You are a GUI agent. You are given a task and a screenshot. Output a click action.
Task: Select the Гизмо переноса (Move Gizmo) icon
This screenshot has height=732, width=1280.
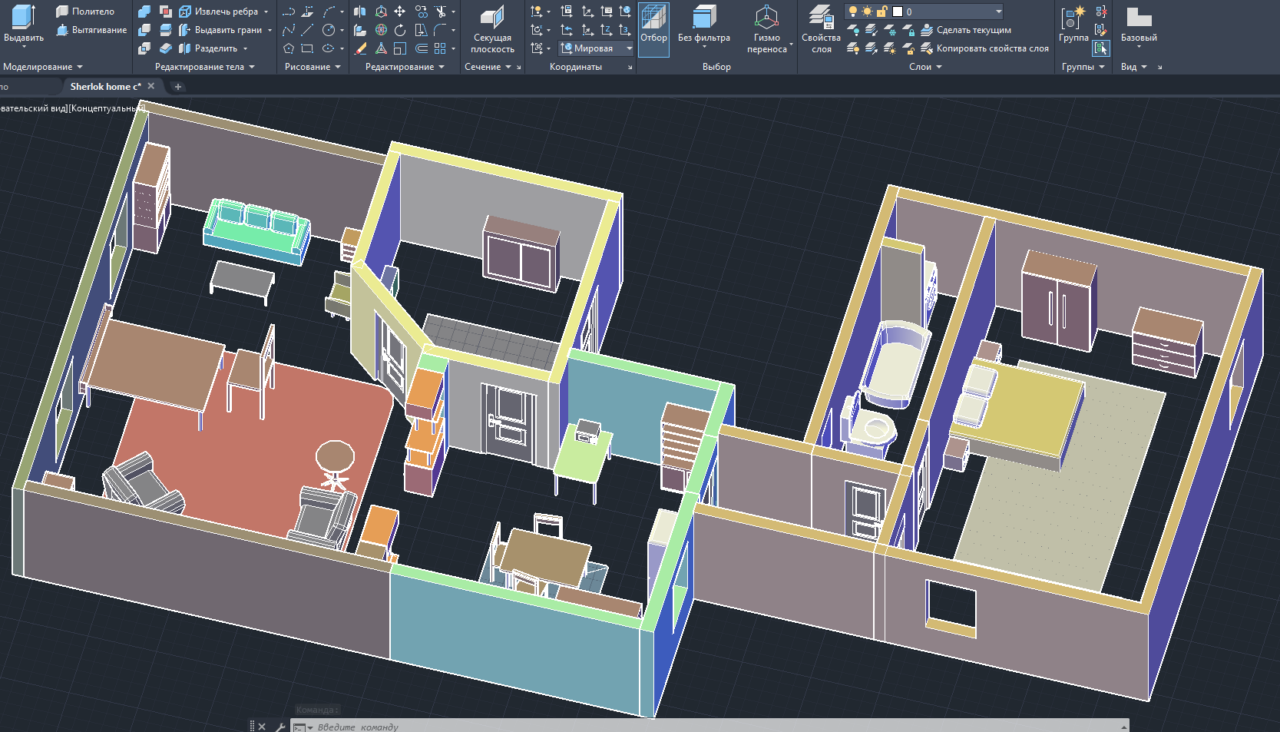(767, 18)
